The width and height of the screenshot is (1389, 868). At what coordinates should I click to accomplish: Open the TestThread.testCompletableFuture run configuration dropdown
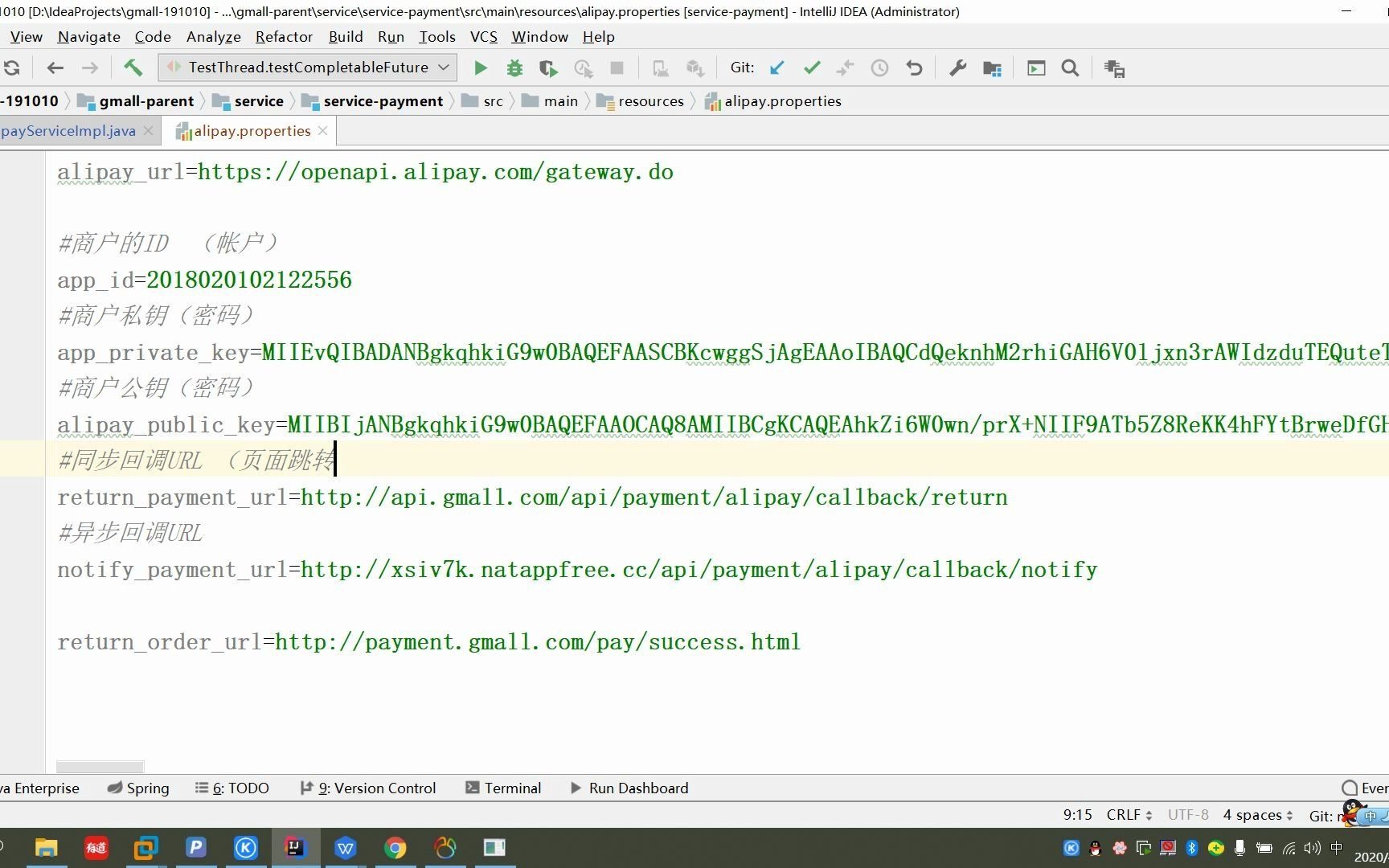308,68
